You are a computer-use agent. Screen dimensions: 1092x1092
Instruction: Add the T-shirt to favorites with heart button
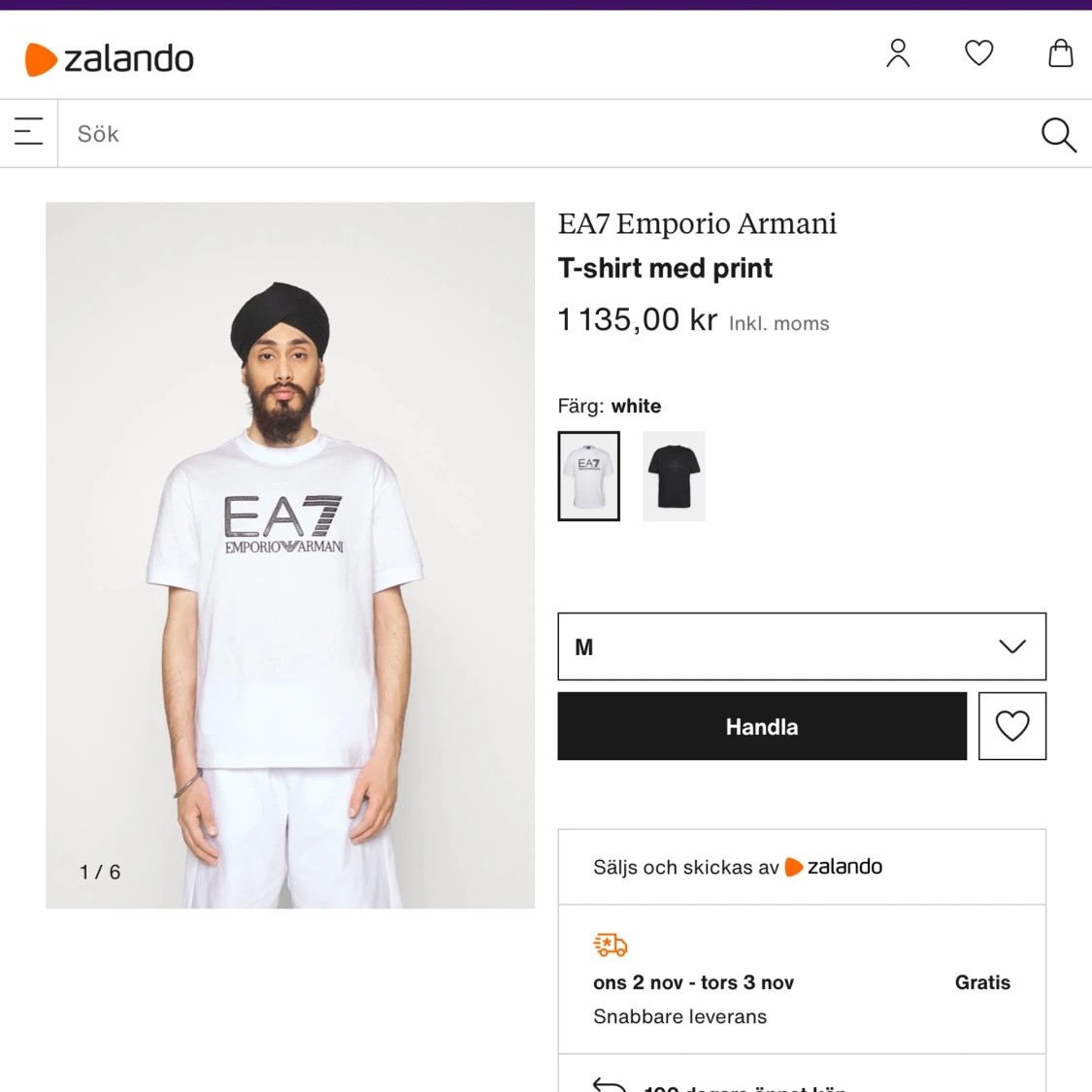[1012, 725]
